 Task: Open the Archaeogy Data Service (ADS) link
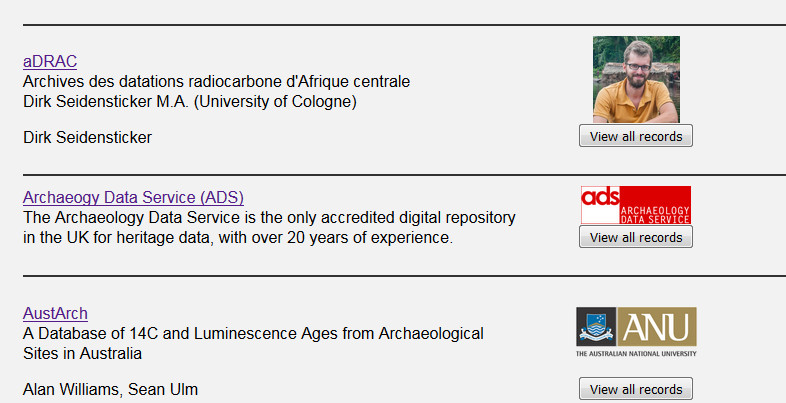pyautogui.click(x=133, y=197)
